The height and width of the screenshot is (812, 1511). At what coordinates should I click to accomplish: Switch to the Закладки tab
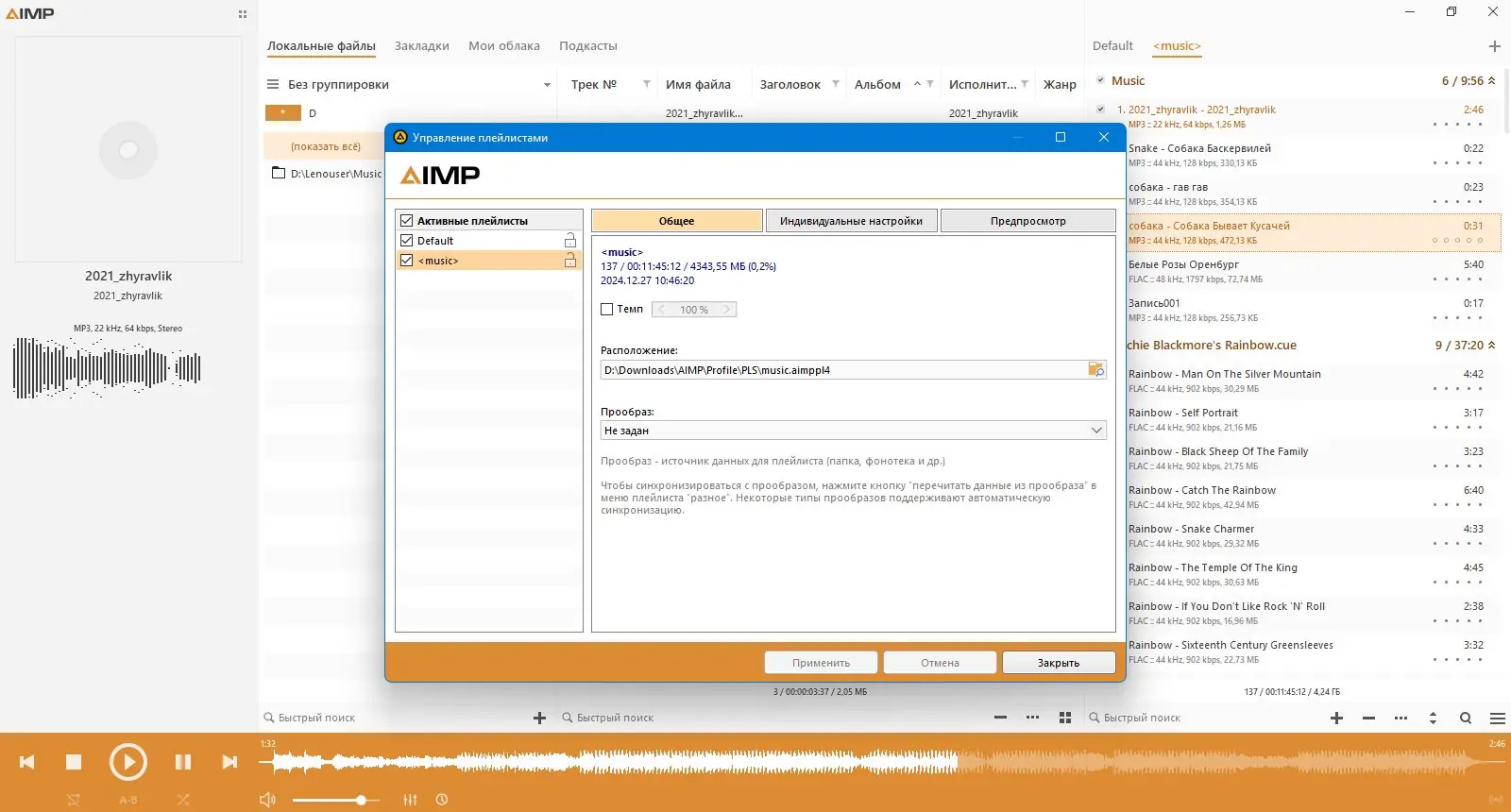point(422,45)
